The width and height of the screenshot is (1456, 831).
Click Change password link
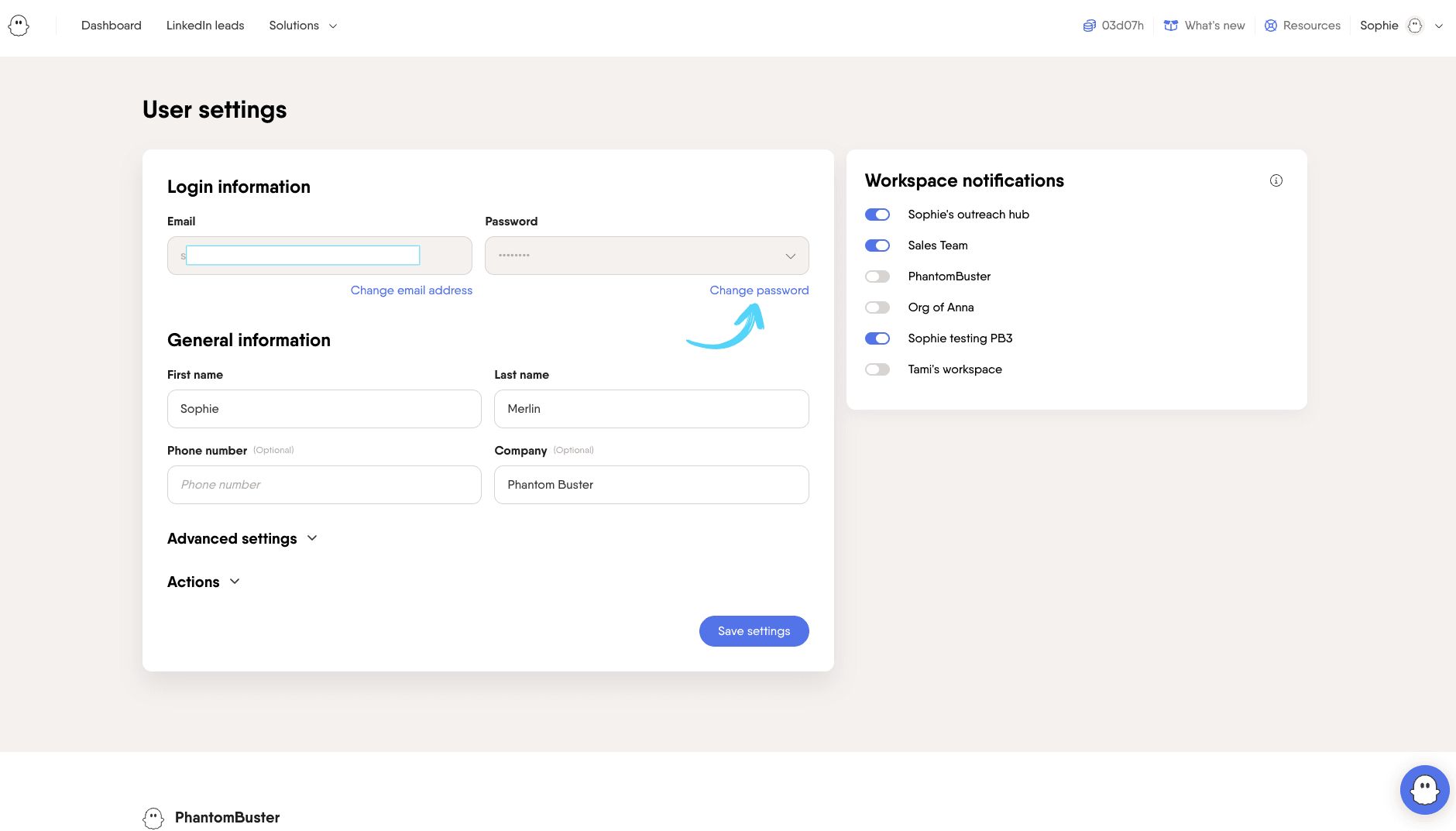click(759, 290)
